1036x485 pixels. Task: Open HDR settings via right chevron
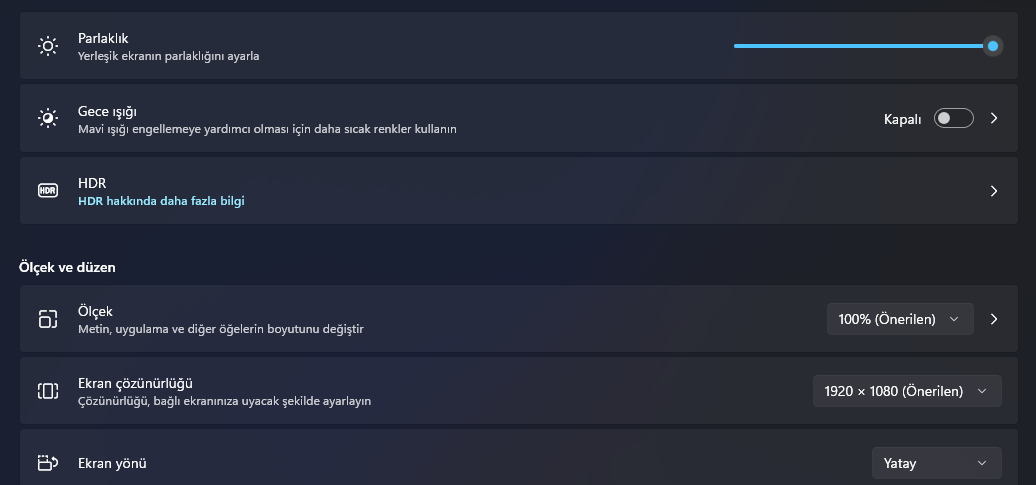(x=994, y=191)
